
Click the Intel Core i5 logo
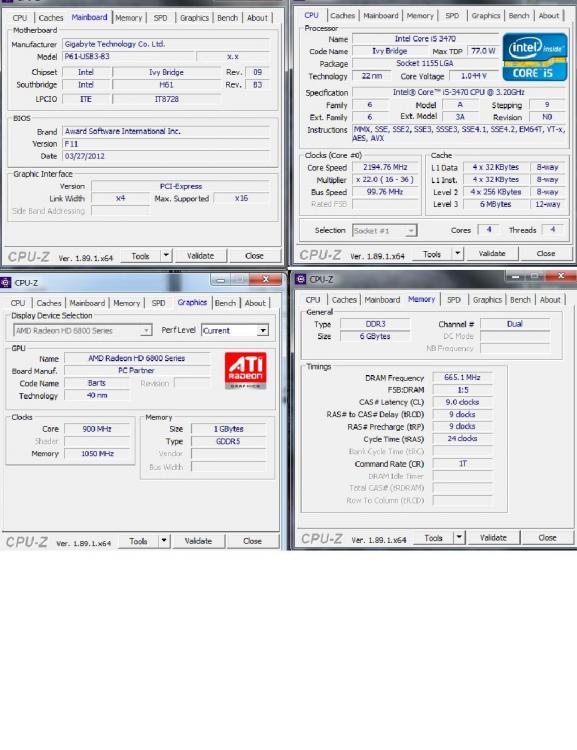(x=534, y=56)
